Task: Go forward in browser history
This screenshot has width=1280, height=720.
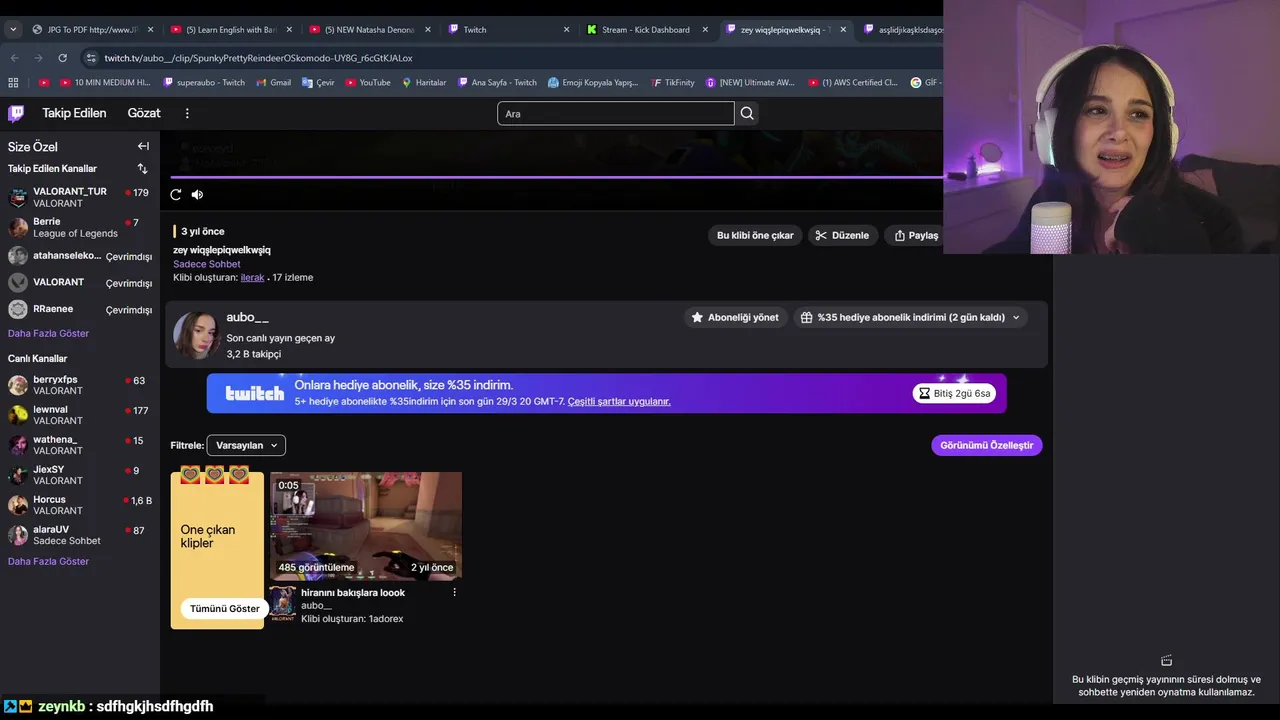Action: click(x=39, y=58)
